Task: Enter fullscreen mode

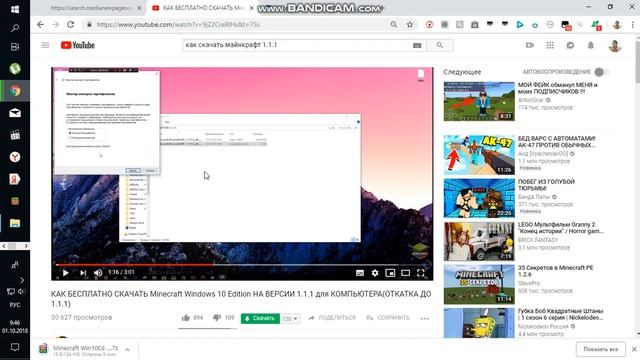Action: [x=420, y=273]
